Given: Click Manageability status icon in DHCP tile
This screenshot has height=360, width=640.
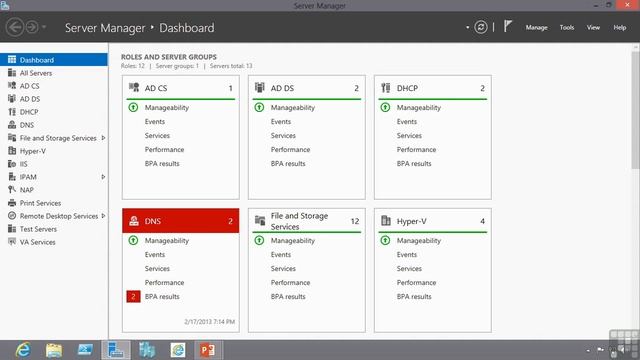Looking at the screenshot, I should [385, 107].
